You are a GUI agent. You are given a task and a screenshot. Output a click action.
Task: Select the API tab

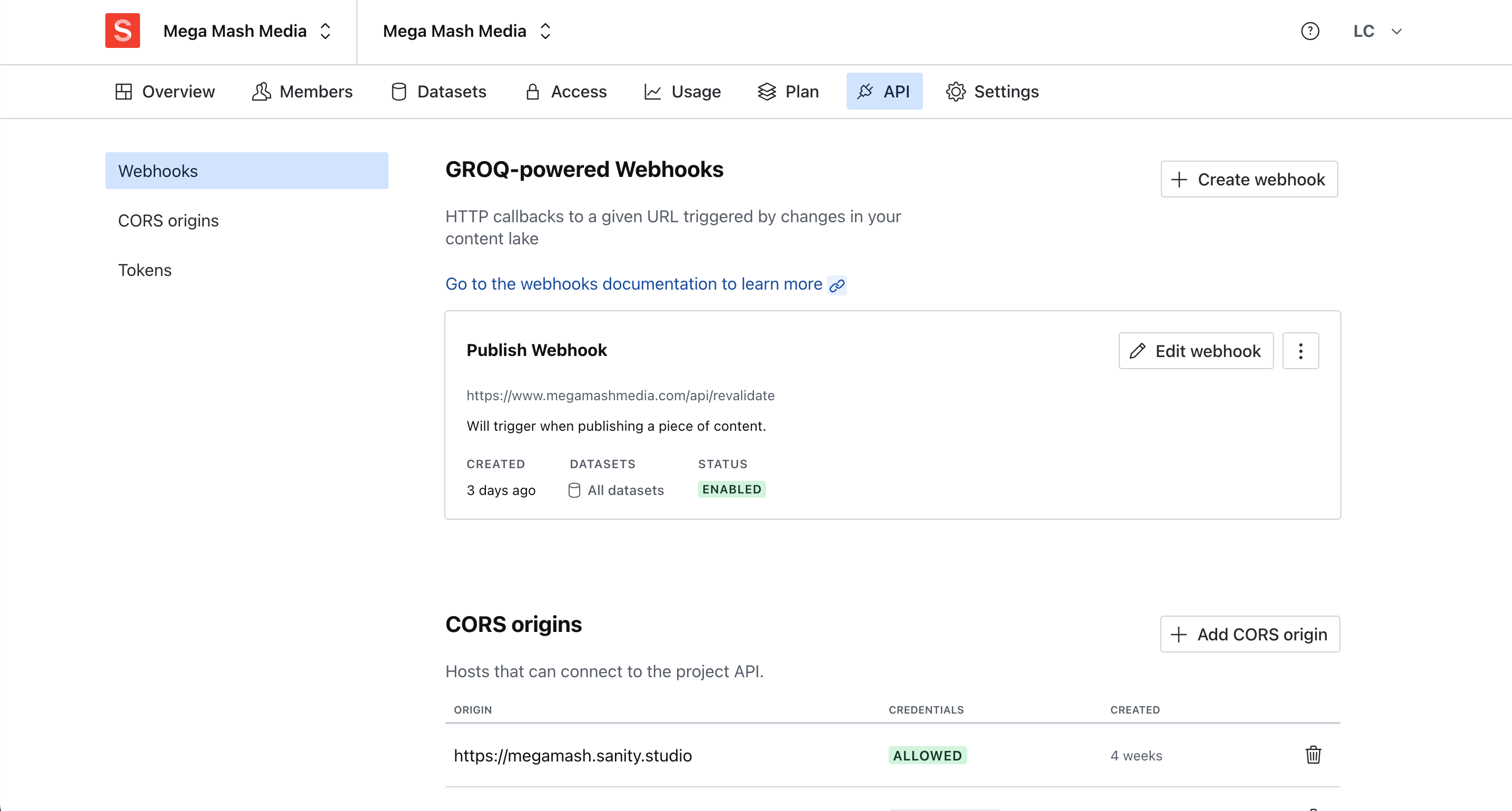point(884,92)
